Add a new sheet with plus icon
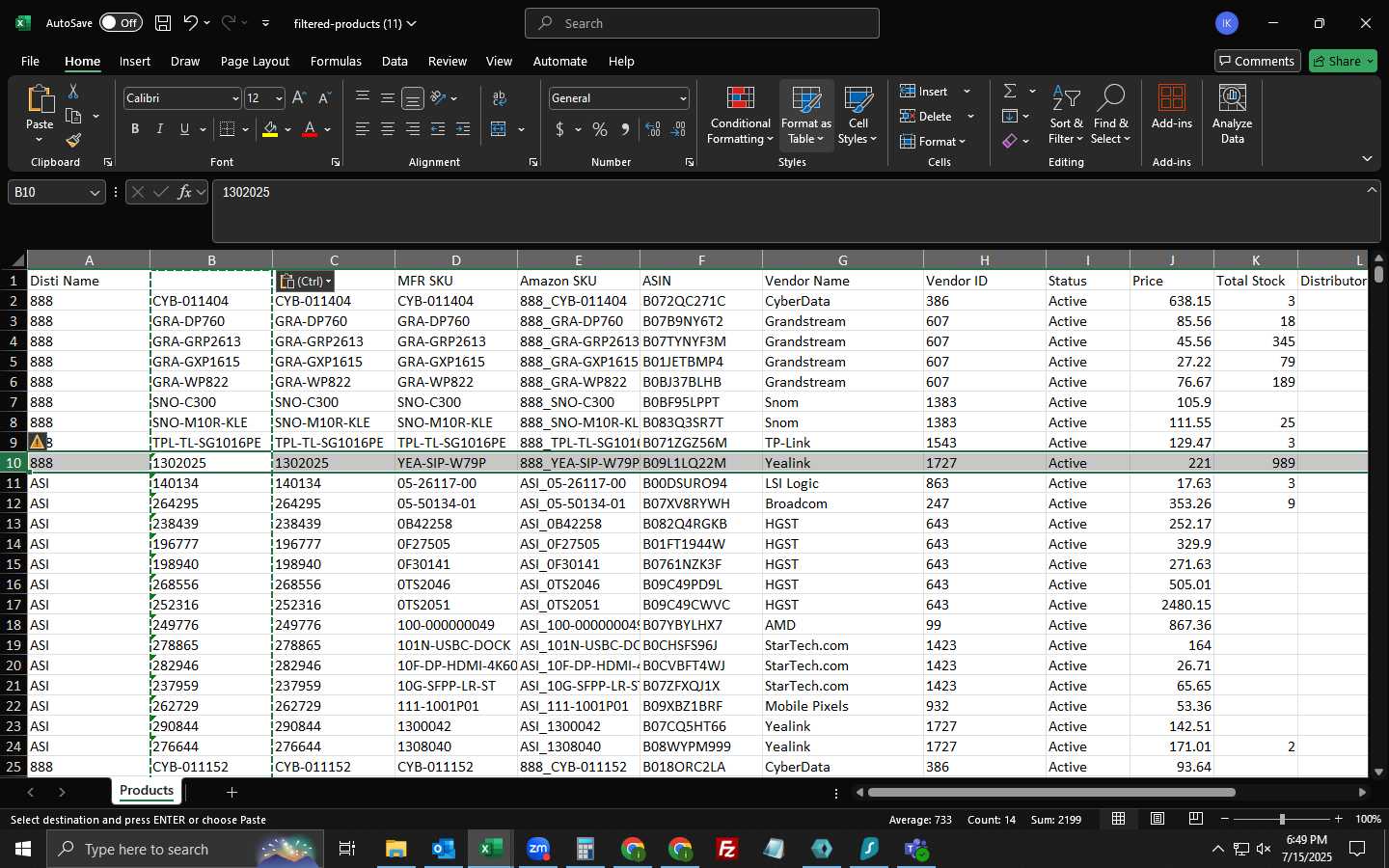The width and height of the screenshot is (1389, 868). coord(231,792)
